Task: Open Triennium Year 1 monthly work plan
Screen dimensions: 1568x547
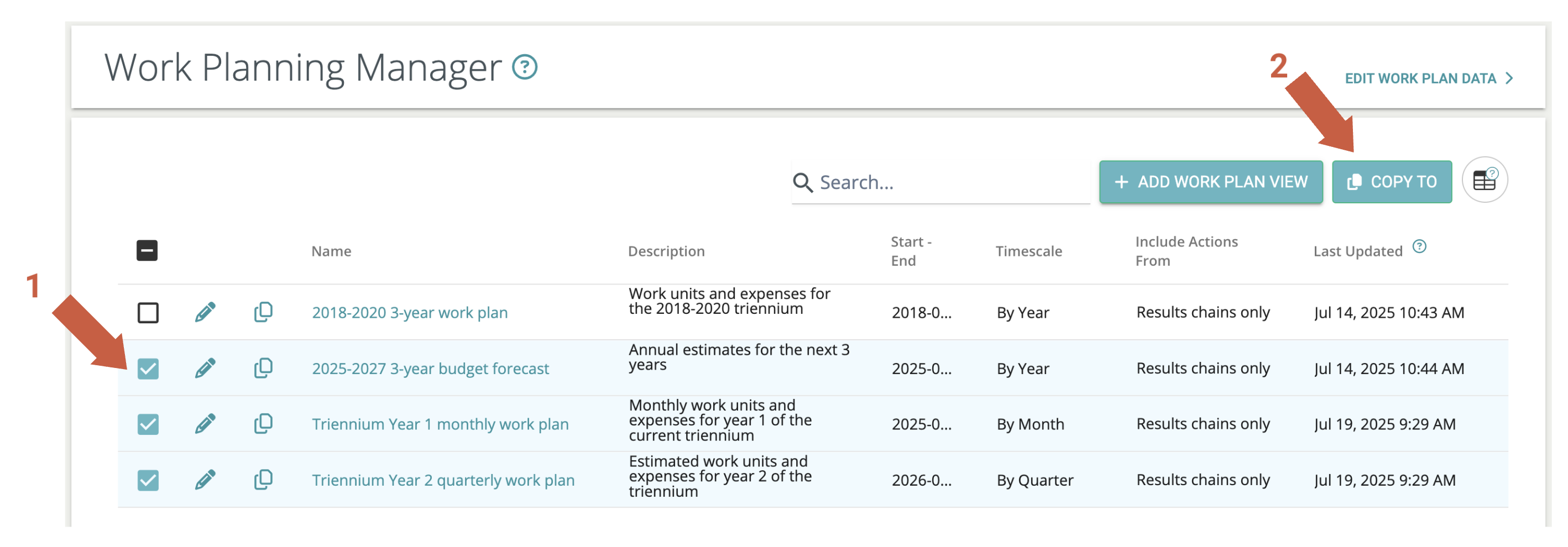Action: click(440, 424)
